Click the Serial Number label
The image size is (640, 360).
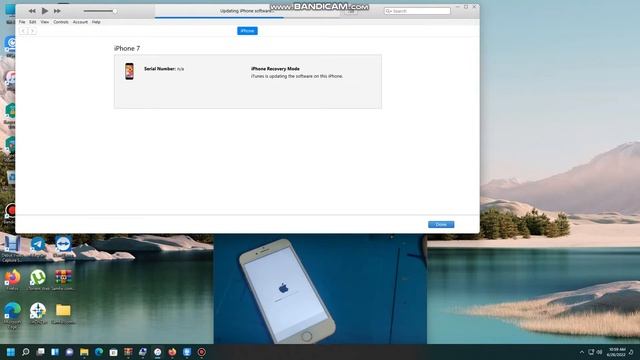point(160,69)
